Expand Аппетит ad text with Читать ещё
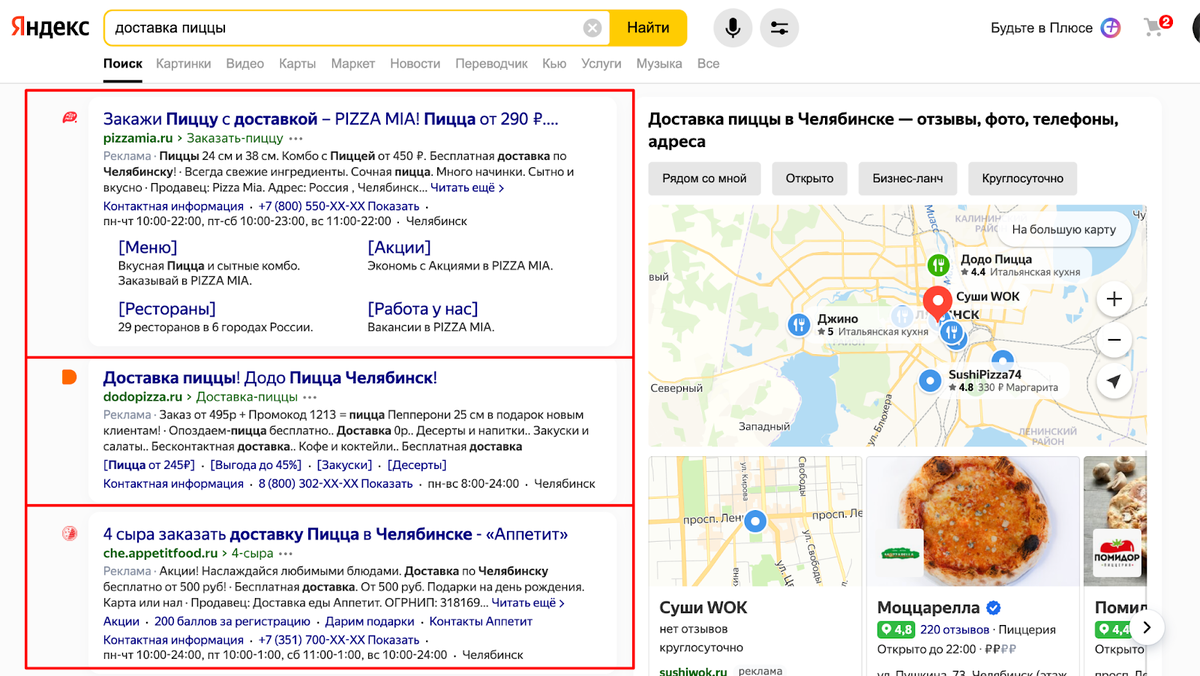 coord(528,603)
